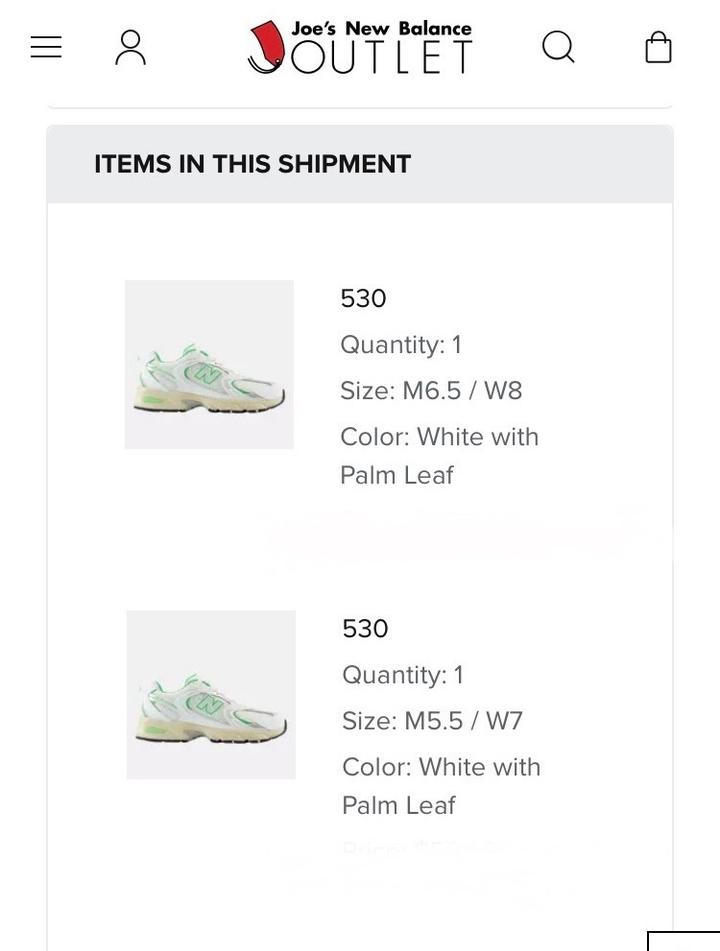Click the OUTLET wordmark in the header
Viewport: 720px width, 951px height.
(382, 58)
